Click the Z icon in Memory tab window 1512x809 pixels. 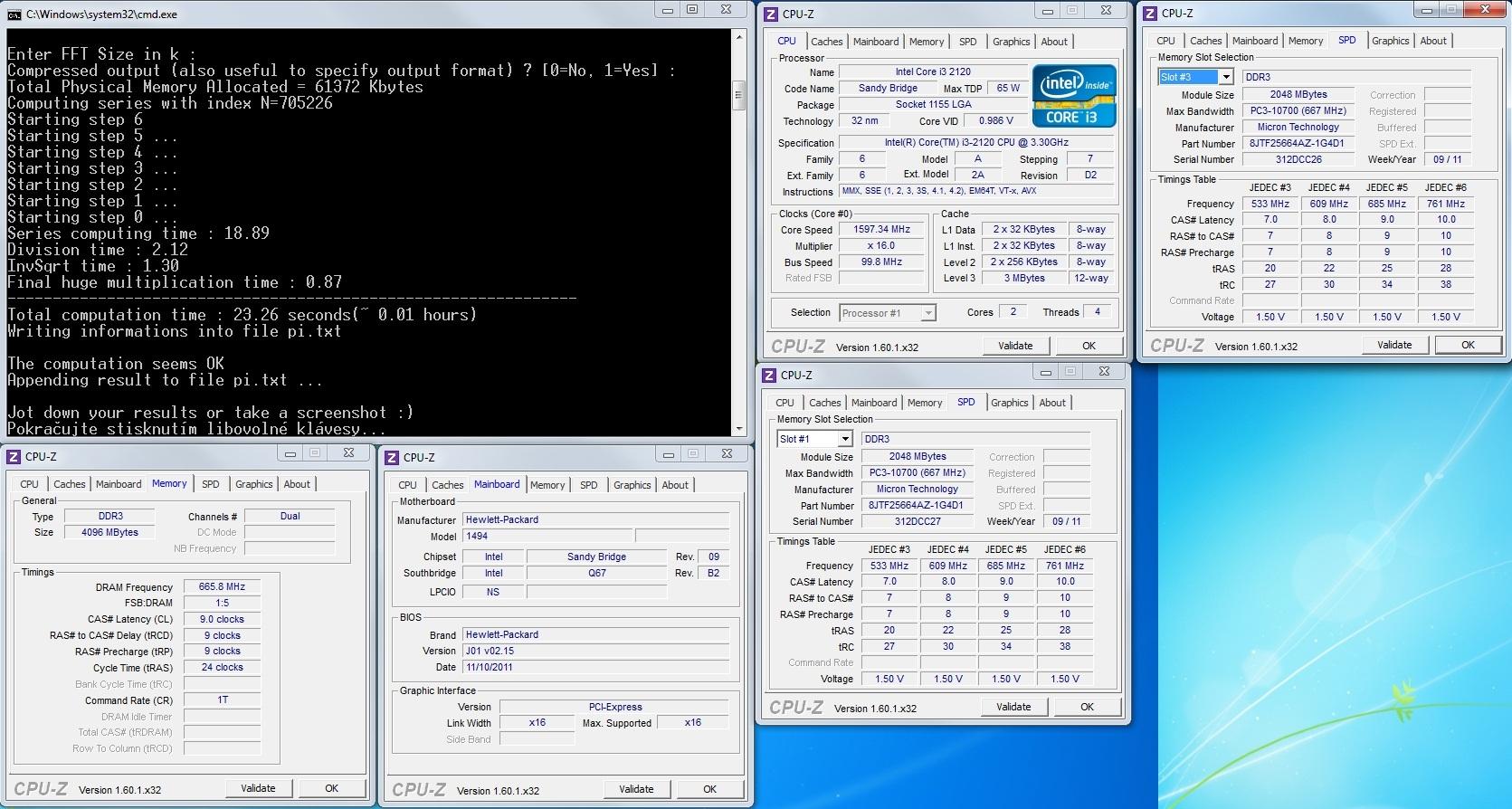14,456
